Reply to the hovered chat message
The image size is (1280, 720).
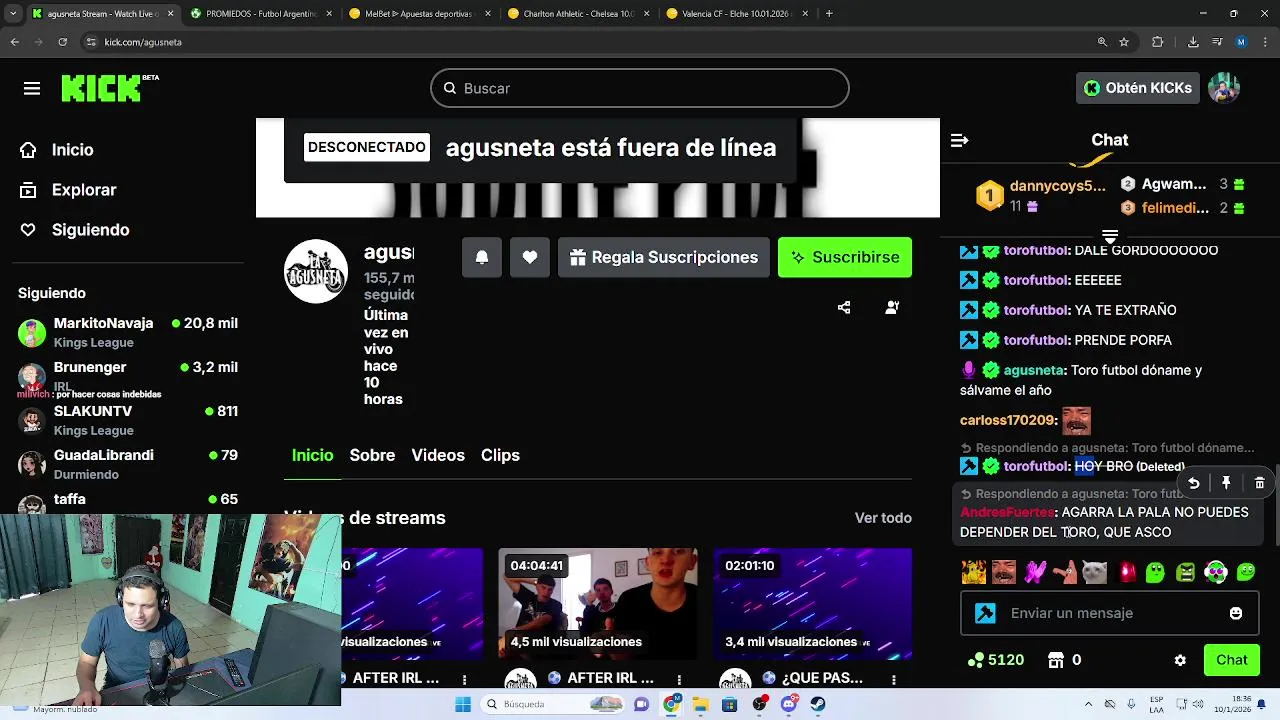[x=1193, y=483]
